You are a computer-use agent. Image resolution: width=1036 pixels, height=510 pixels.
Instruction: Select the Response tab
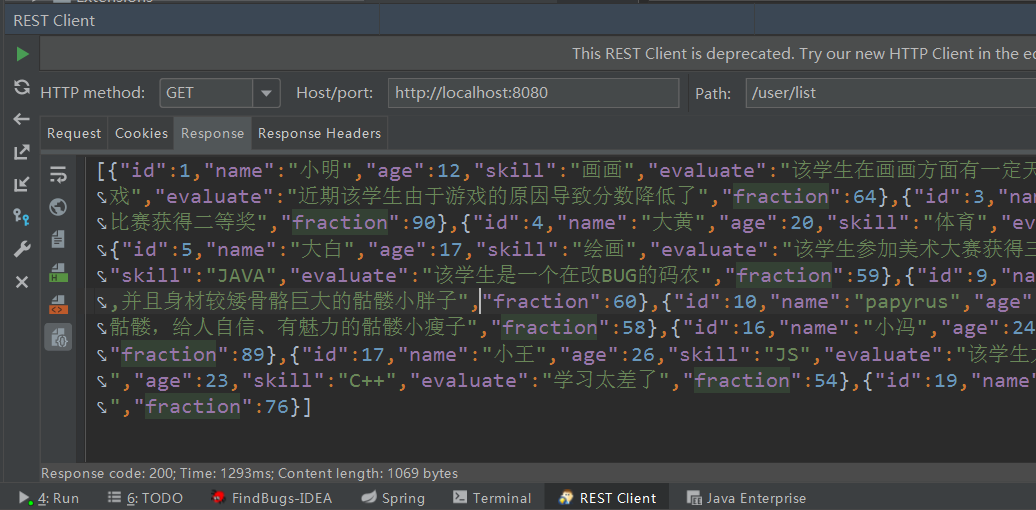pos(212,133)
